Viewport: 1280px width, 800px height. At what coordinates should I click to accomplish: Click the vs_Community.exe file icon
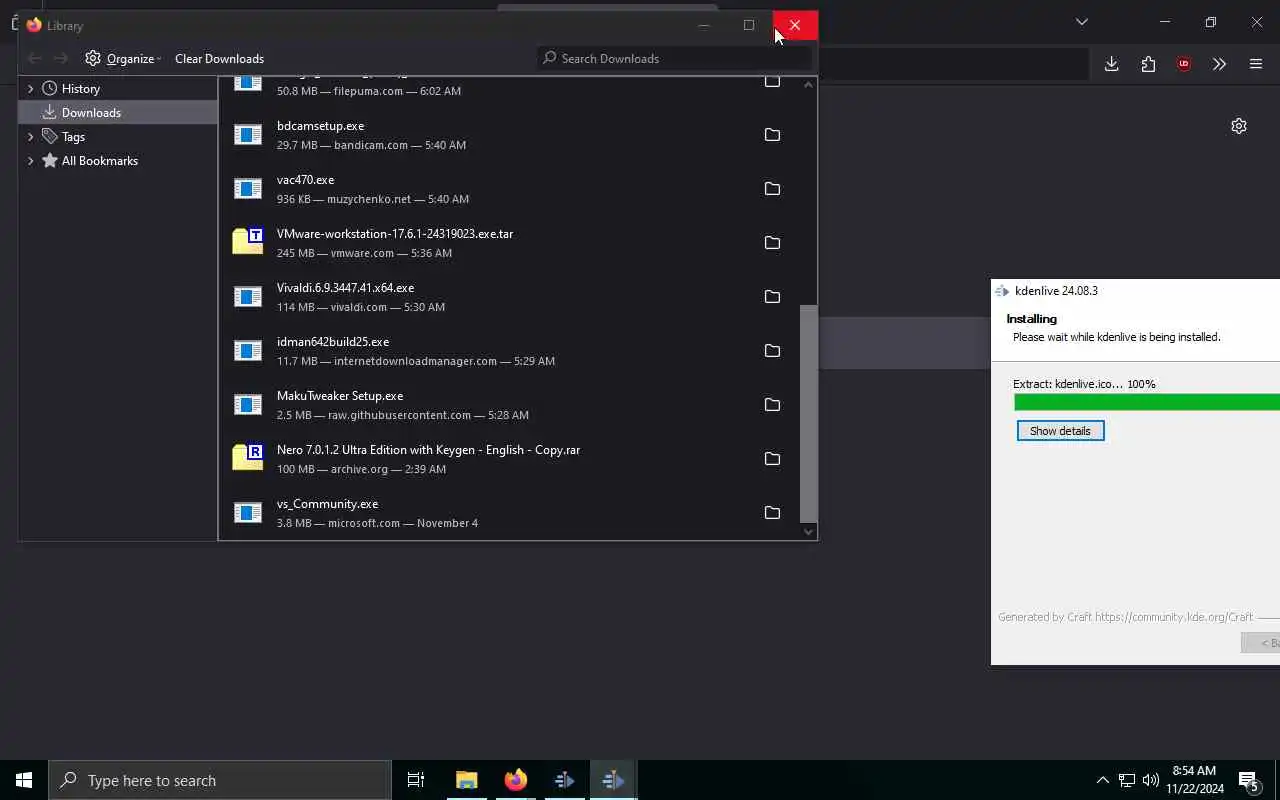248,513
